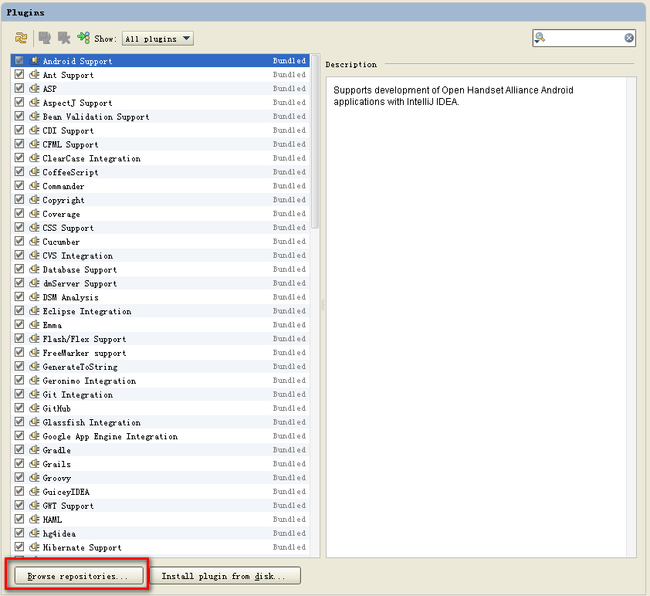This screenshot has height=596, width=650.
Task: Click the Geronimo Integration plugin icon
Action: [34, 380]
